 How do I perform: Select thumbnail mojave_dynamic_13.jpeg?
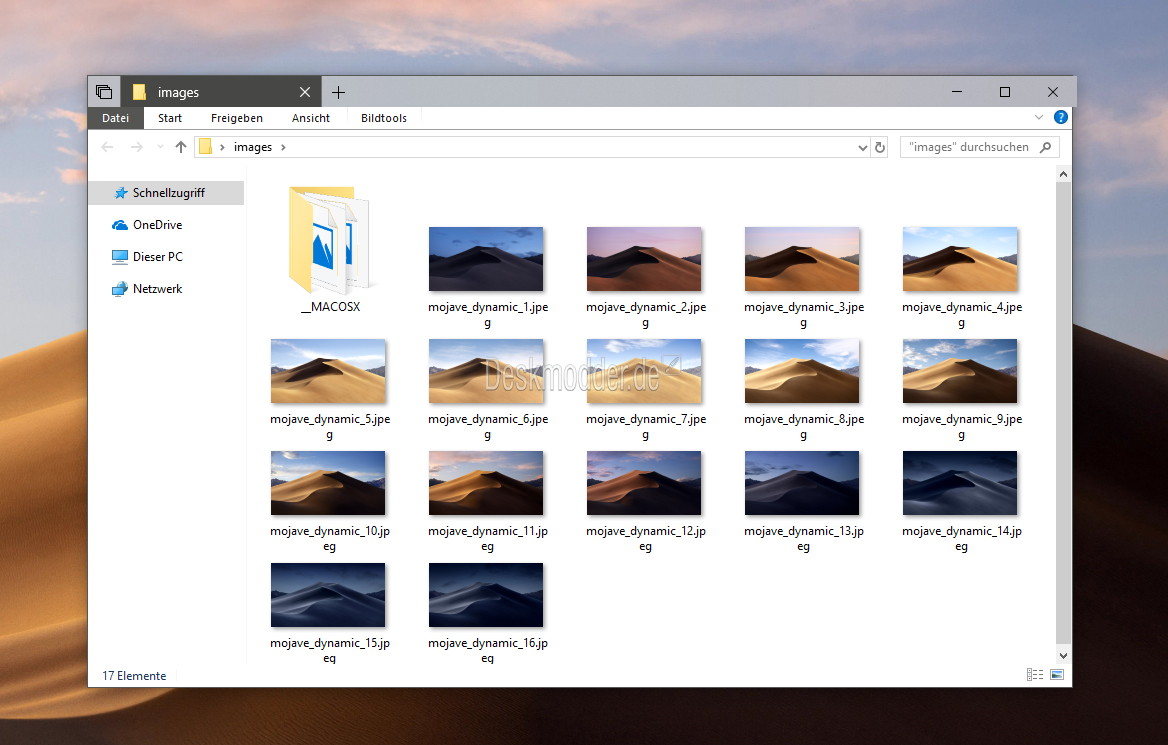tap(802, 483)
